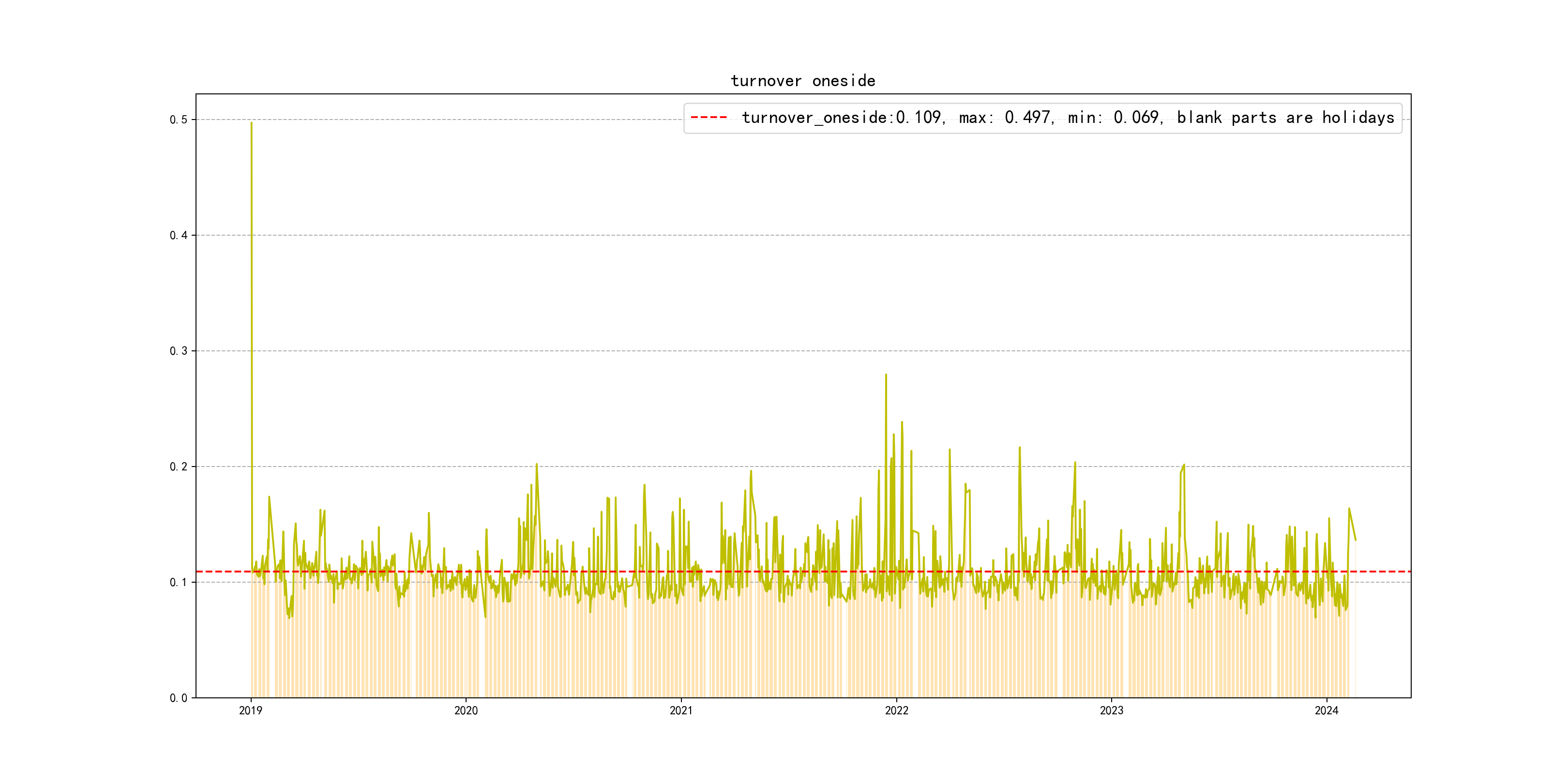This screenshot has height=784, width=1568.
Task: Click the 0.3 y-axis tick label
Action: click(179, 351)
